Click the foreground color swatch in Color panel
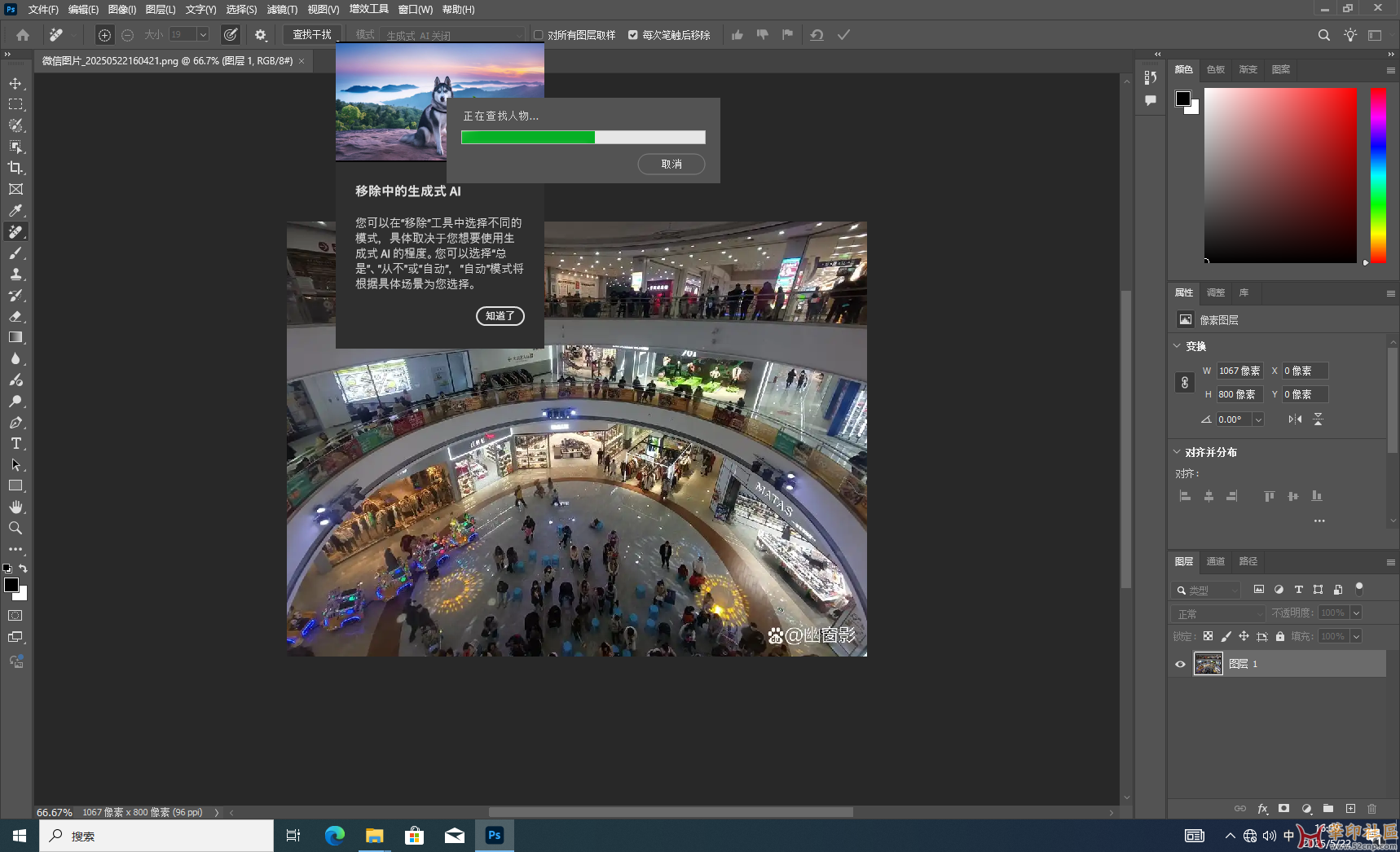 1183,99
